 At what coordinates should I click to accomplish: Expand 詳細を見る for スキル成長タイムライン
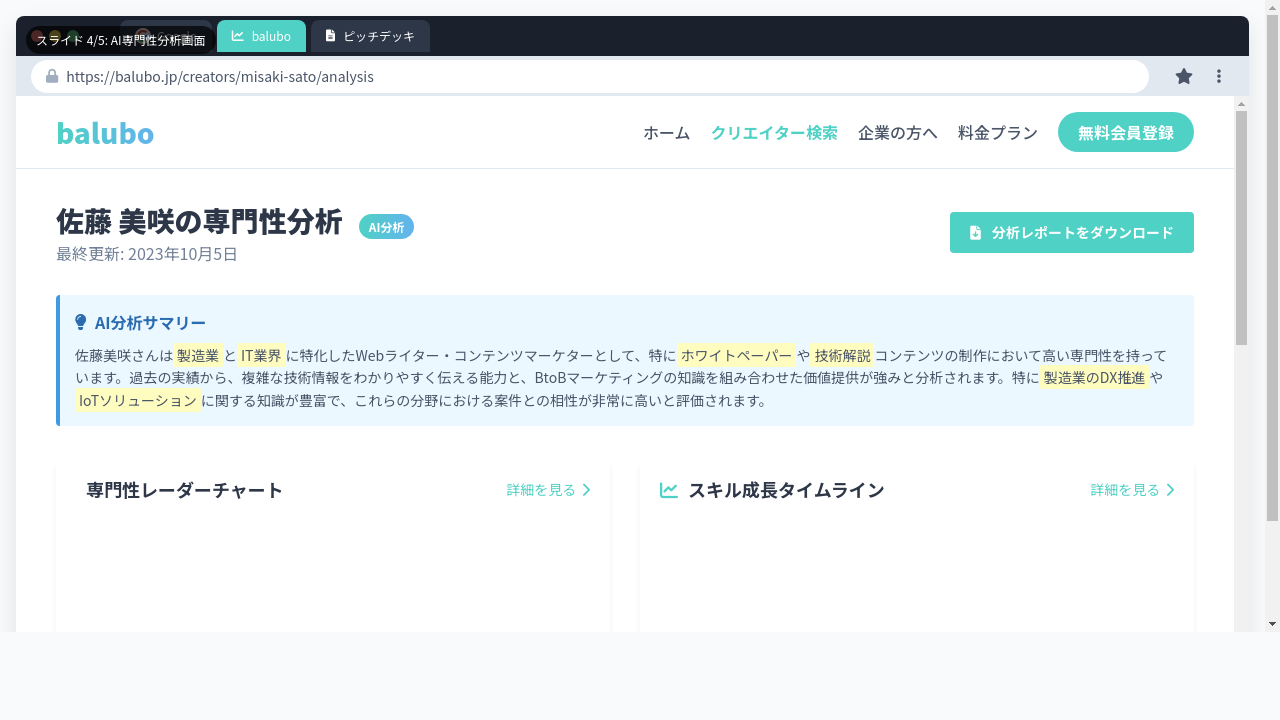1133,490
